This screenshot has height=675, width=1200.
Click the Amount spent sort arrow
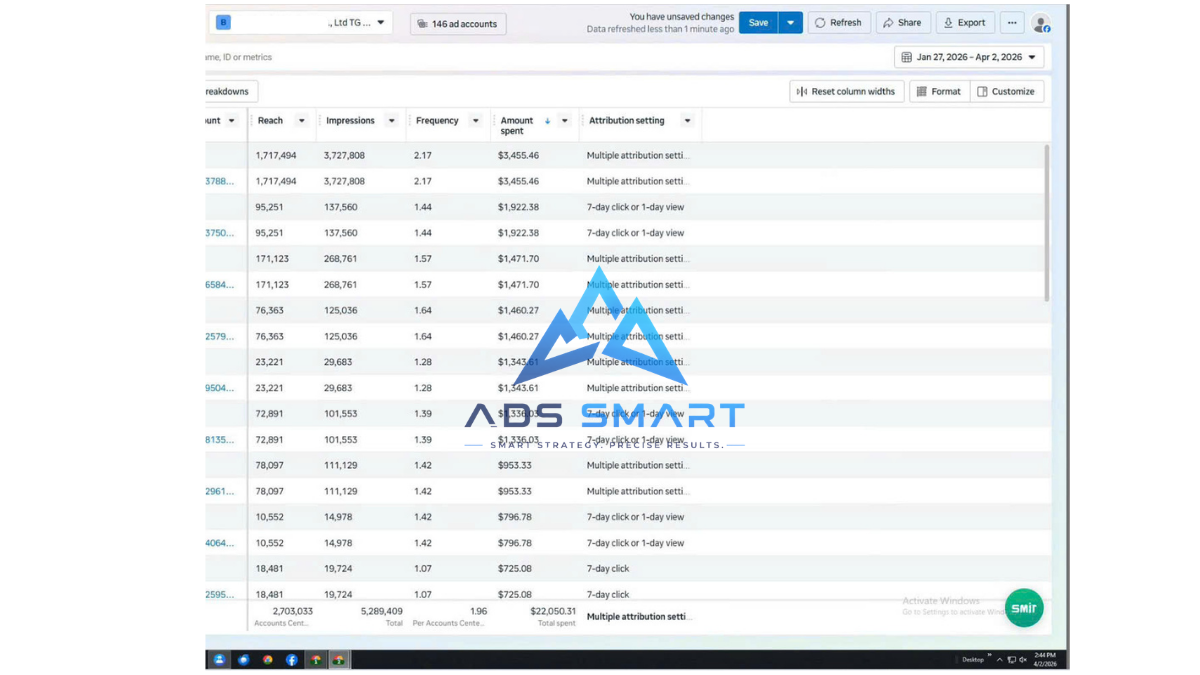(x=547, y=121)
